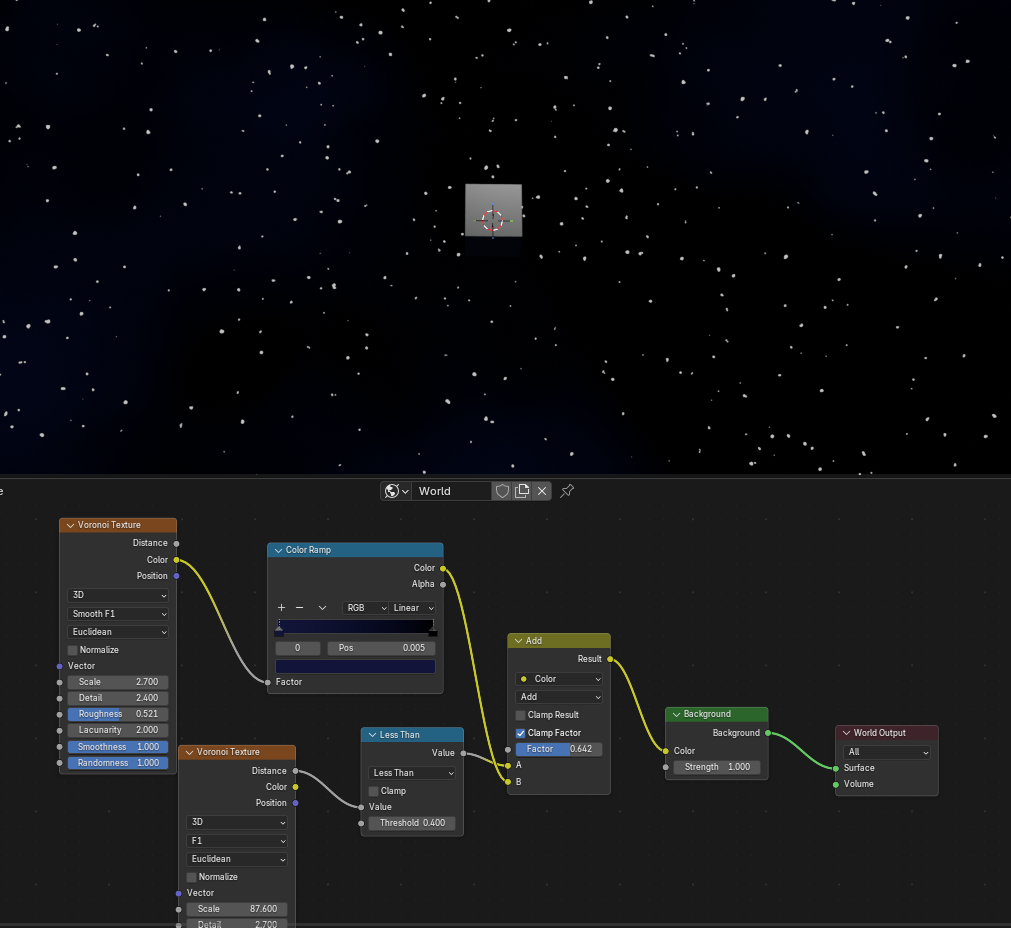Click the Color Ramp stop color swatch
1011x928 pixels.
355,666
